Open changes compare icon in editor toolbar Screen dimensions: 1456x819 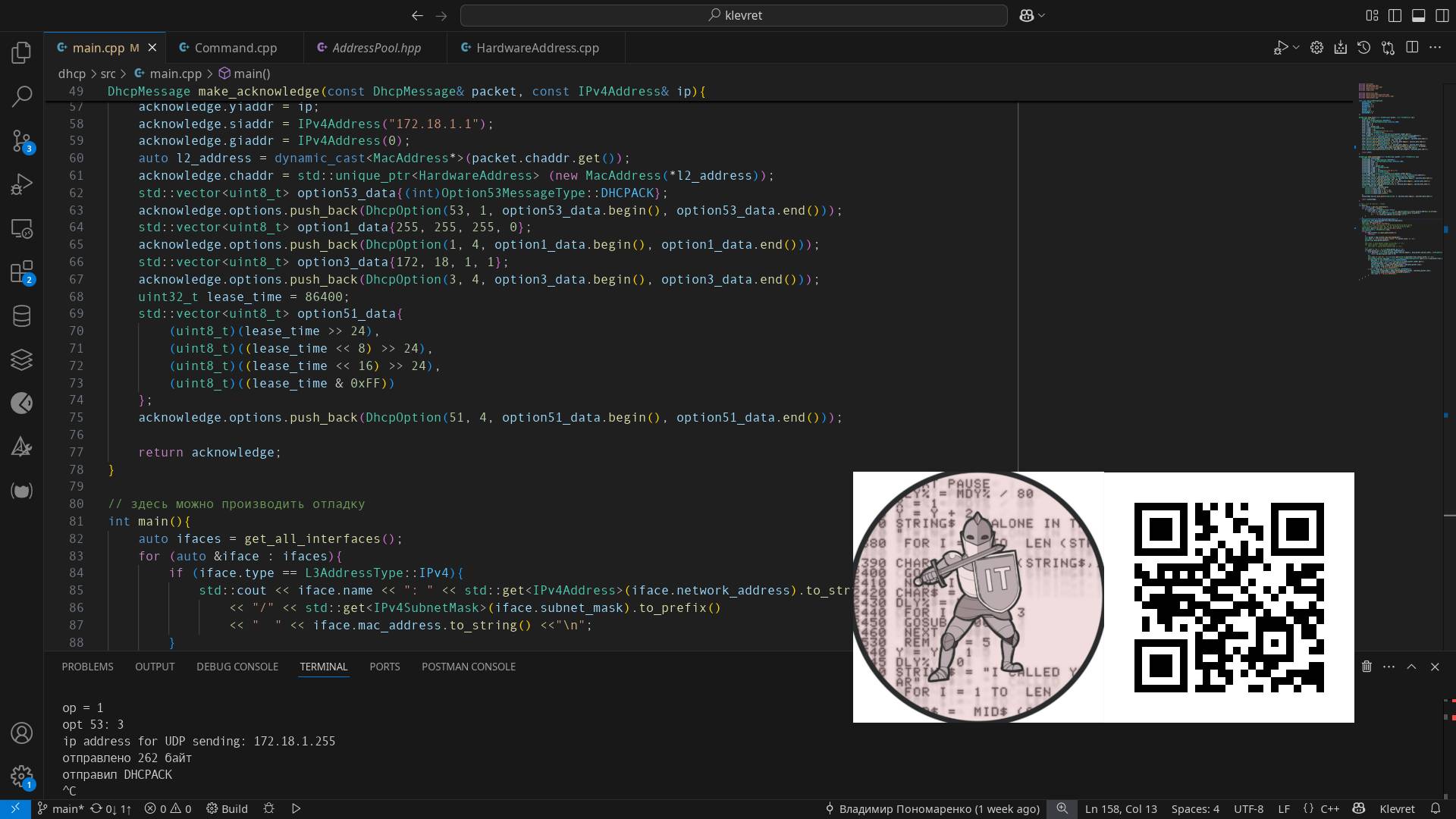point(1388,48)
